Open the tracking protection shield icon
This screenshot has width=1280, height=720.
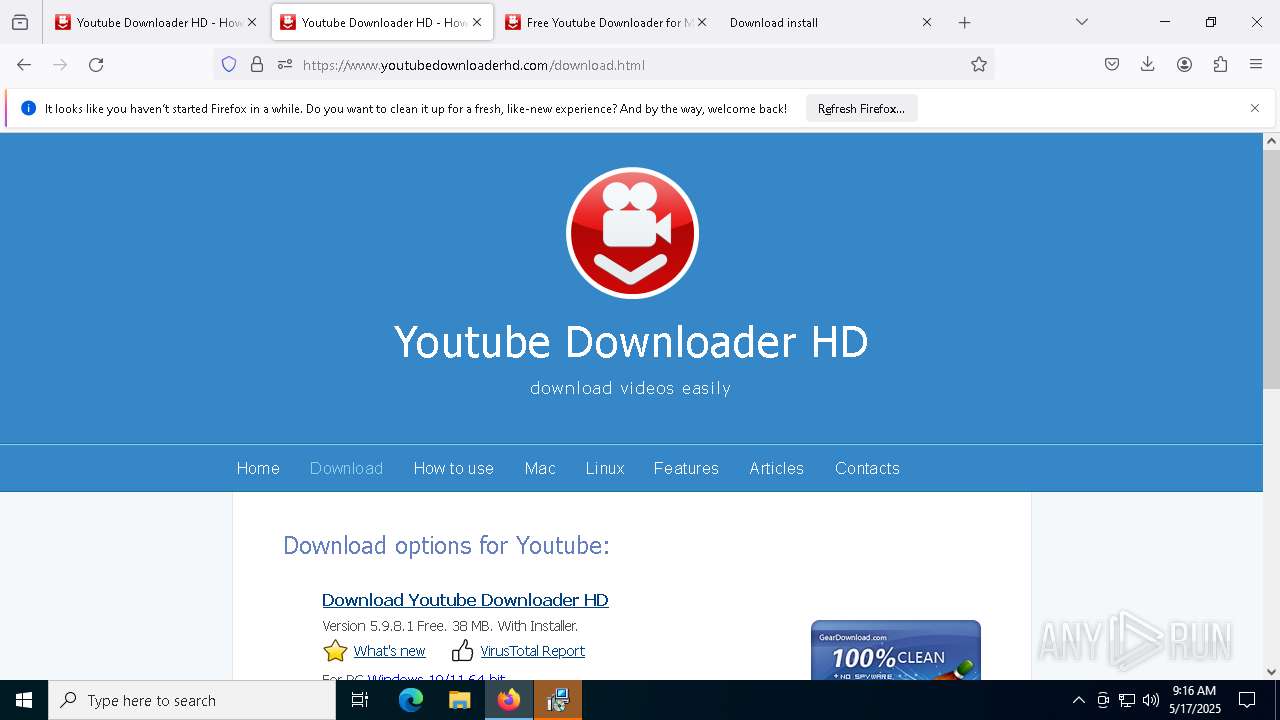[229, 65]
